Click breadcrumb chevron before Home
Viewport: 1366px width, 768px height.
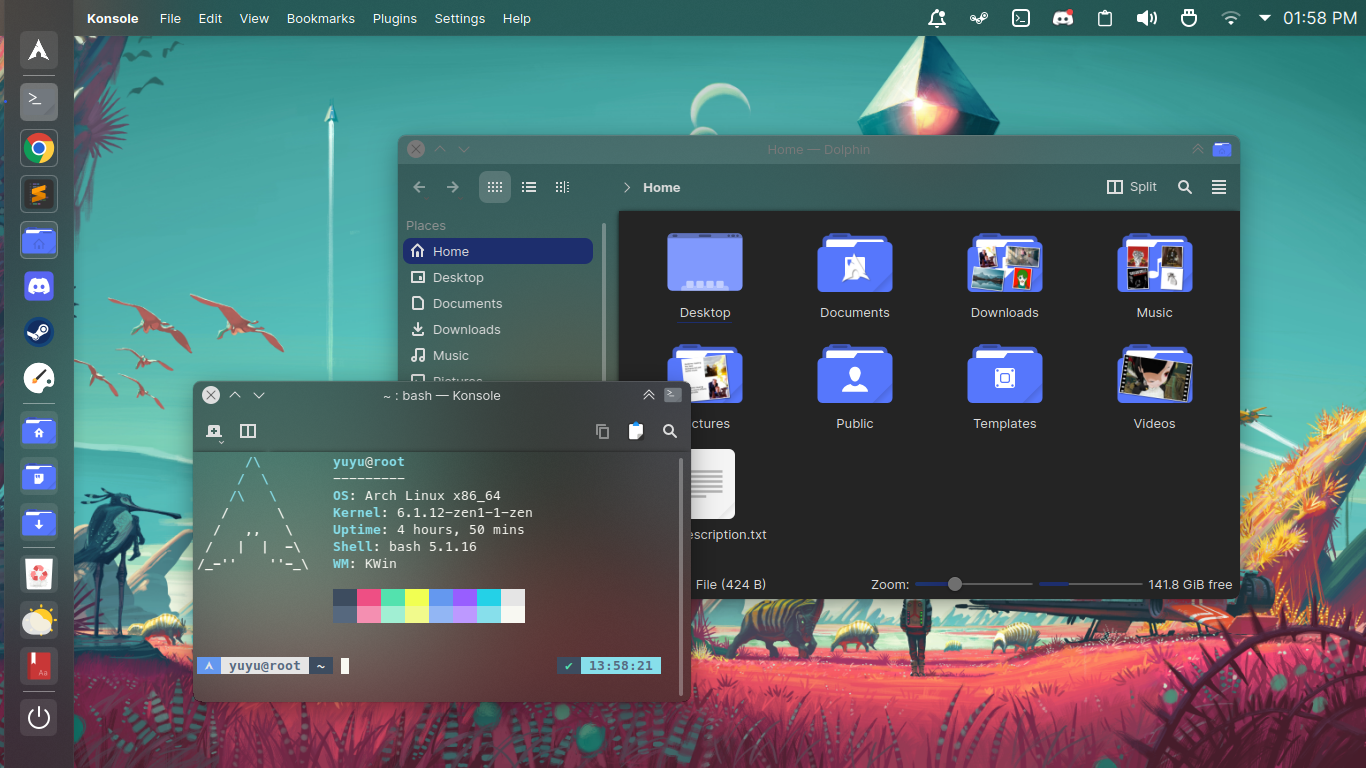pos(627,187)
